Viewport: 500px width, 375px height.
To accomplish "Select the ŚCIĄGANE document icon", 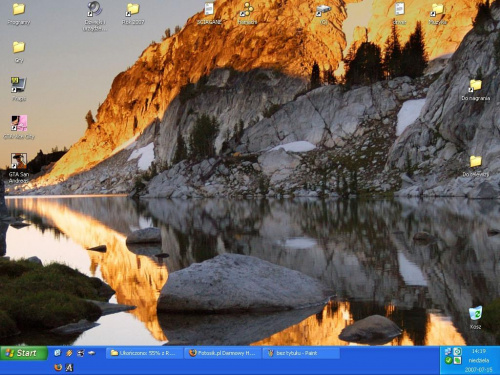I will click(209, 14).
